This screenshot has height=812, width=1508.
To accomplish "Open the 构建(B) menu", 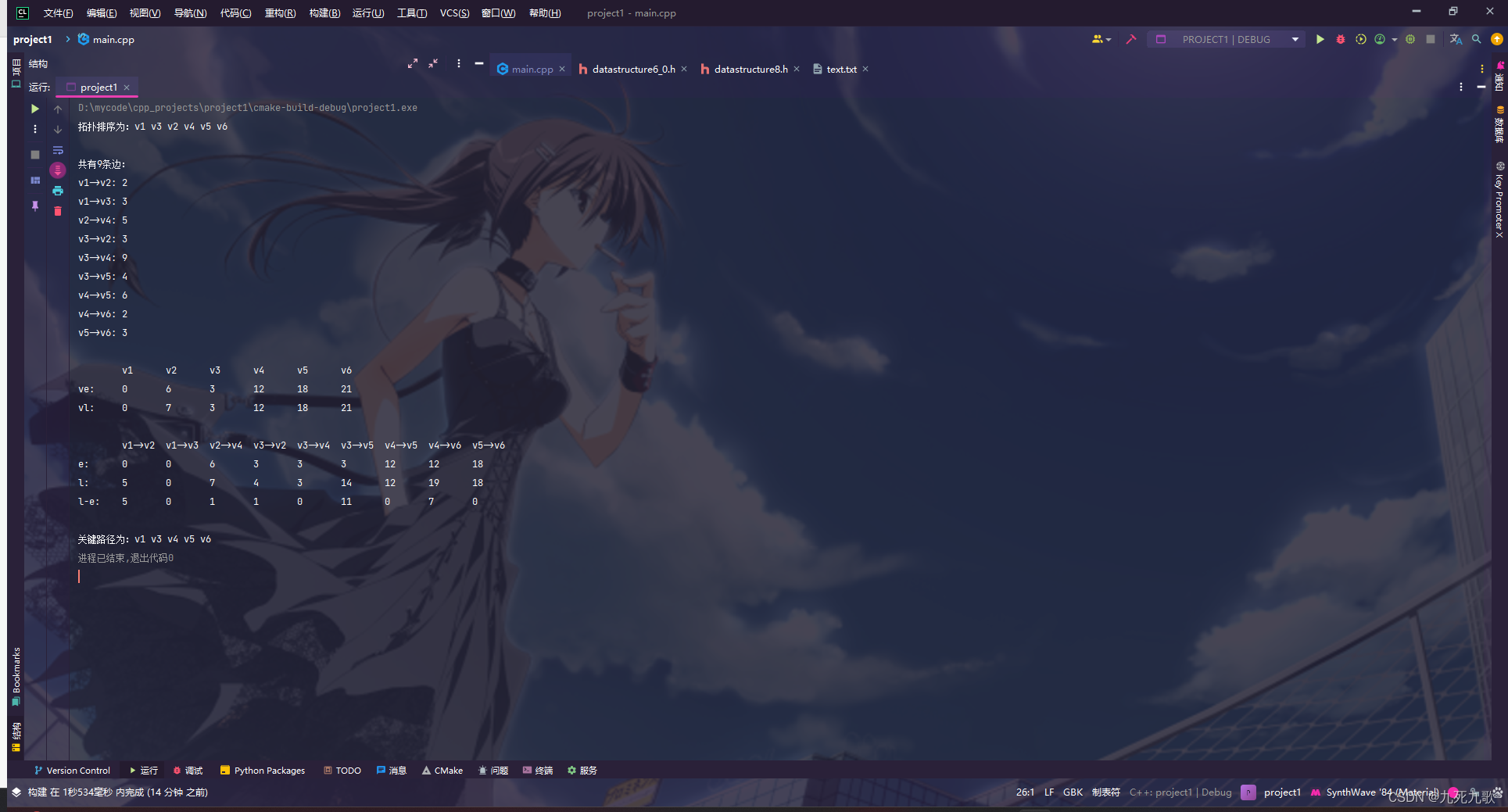I will pos(324,13).
